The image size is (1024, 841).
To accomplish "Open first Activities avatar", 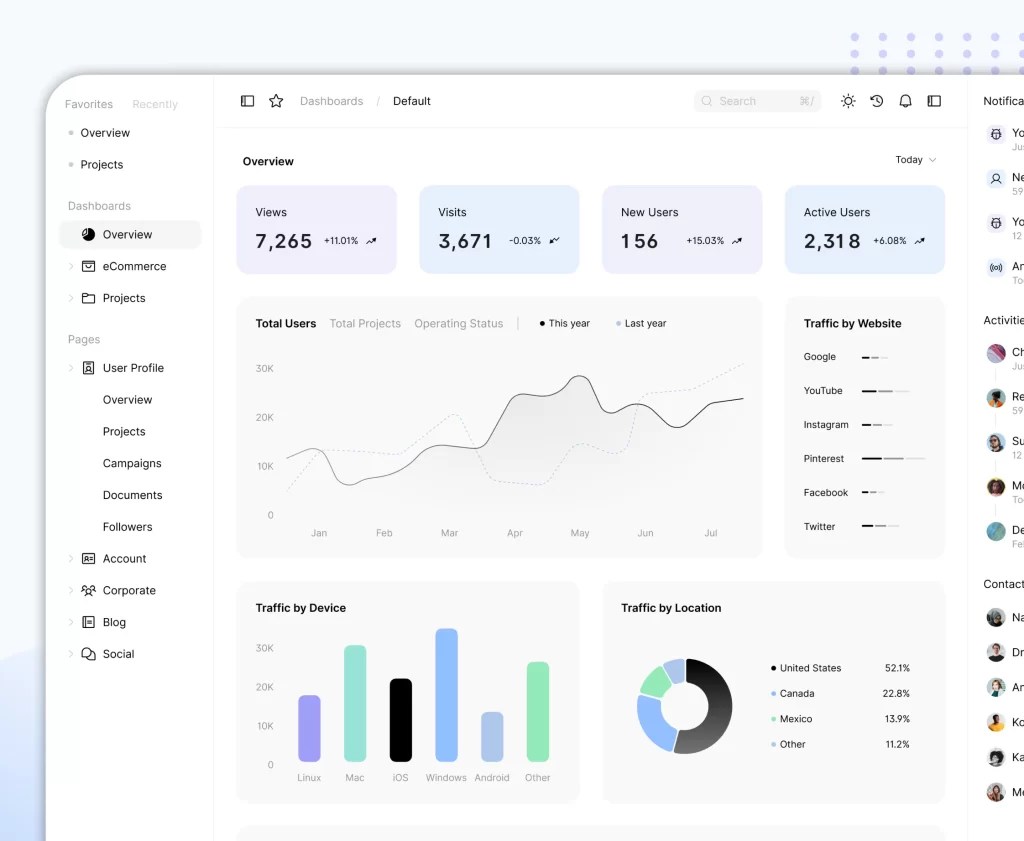I will point(996,354).
